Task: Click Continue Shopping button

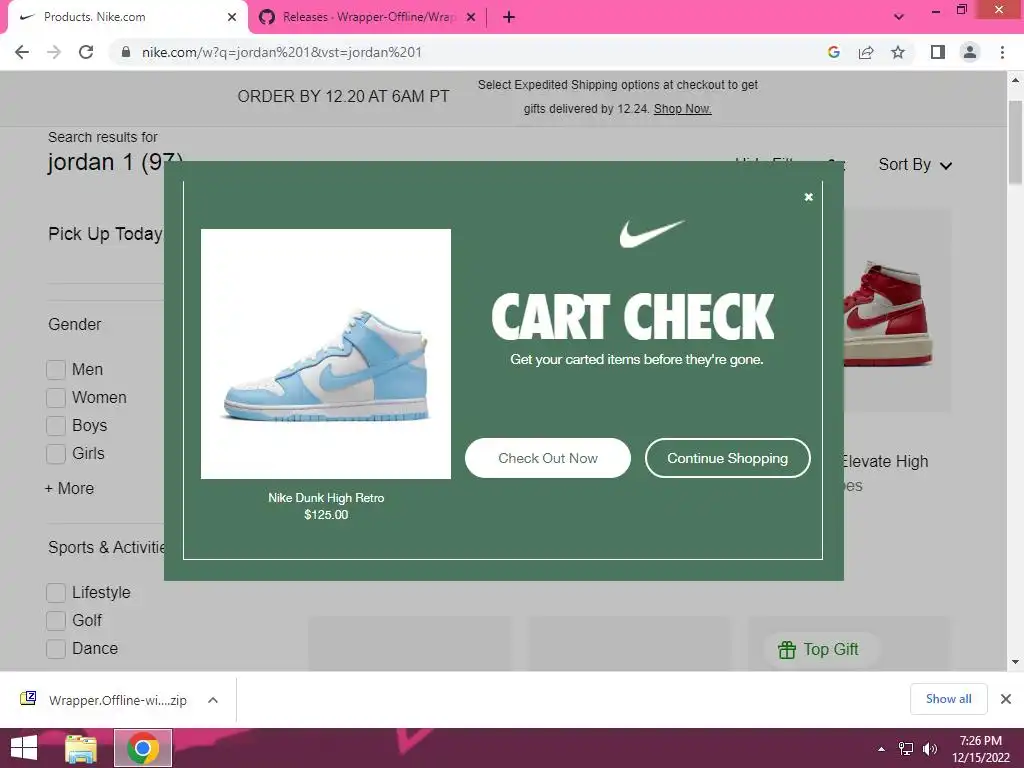Action: (x=728, y=458)
